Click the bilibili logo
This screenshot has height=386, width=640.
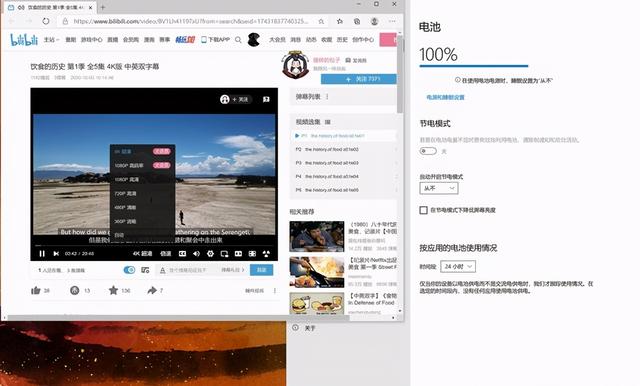[24, 40]
